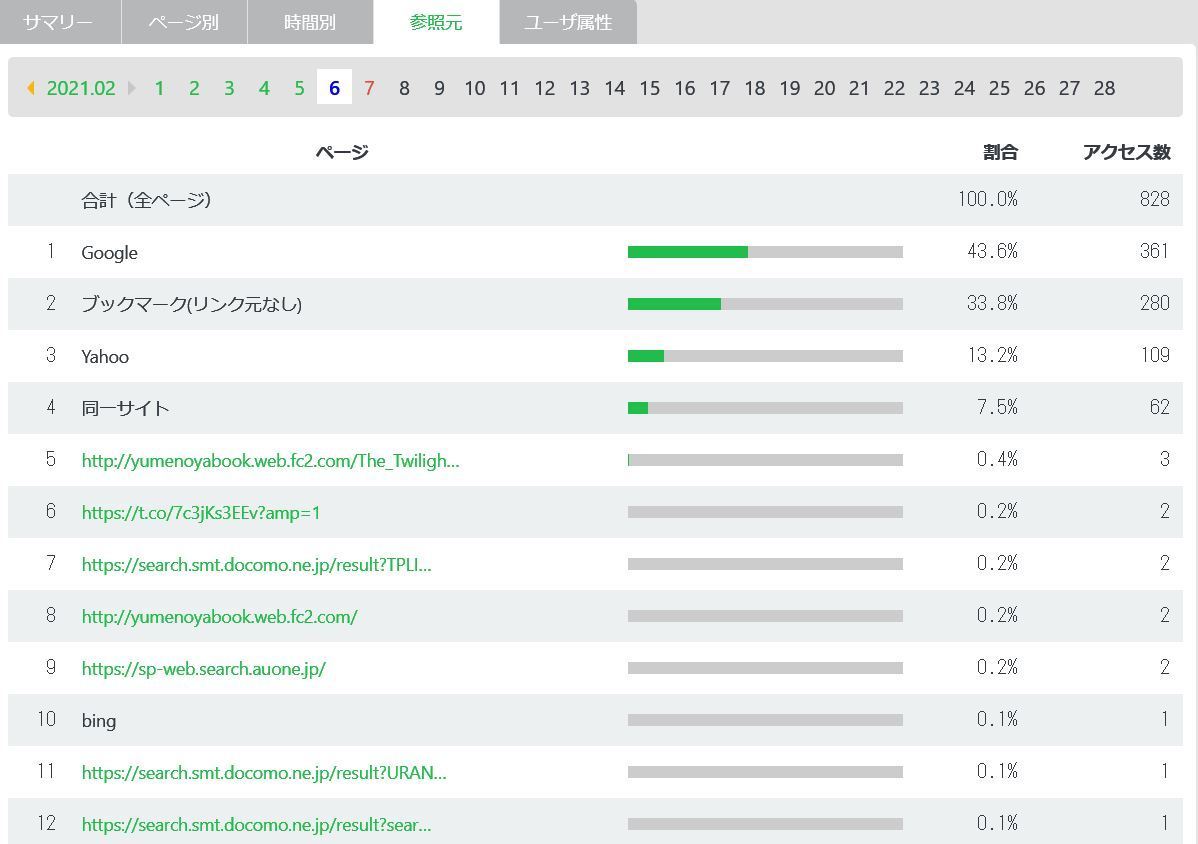
Task: Select day 3 in date bar
Action: tap(229, 88)
